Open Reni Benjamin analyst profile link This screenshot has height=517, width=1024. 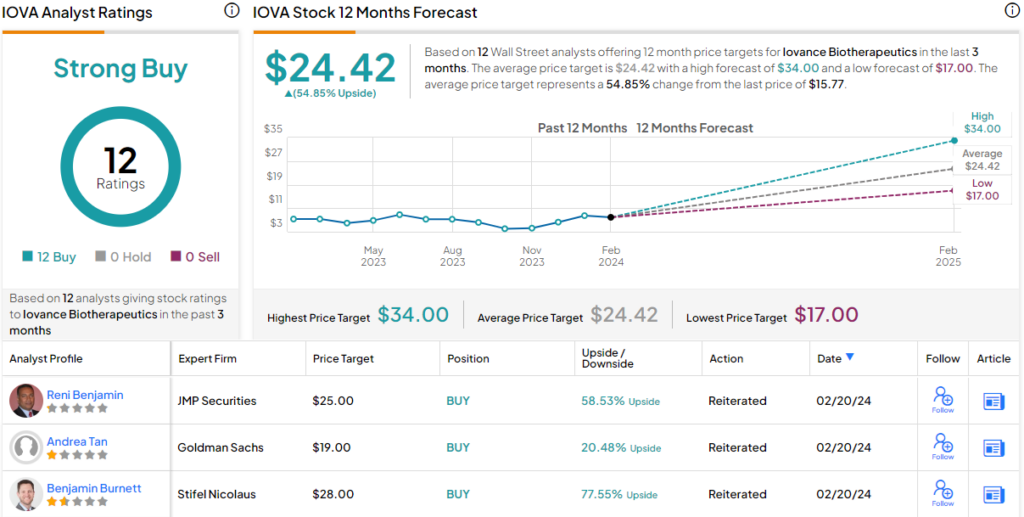tap(85, 395)
